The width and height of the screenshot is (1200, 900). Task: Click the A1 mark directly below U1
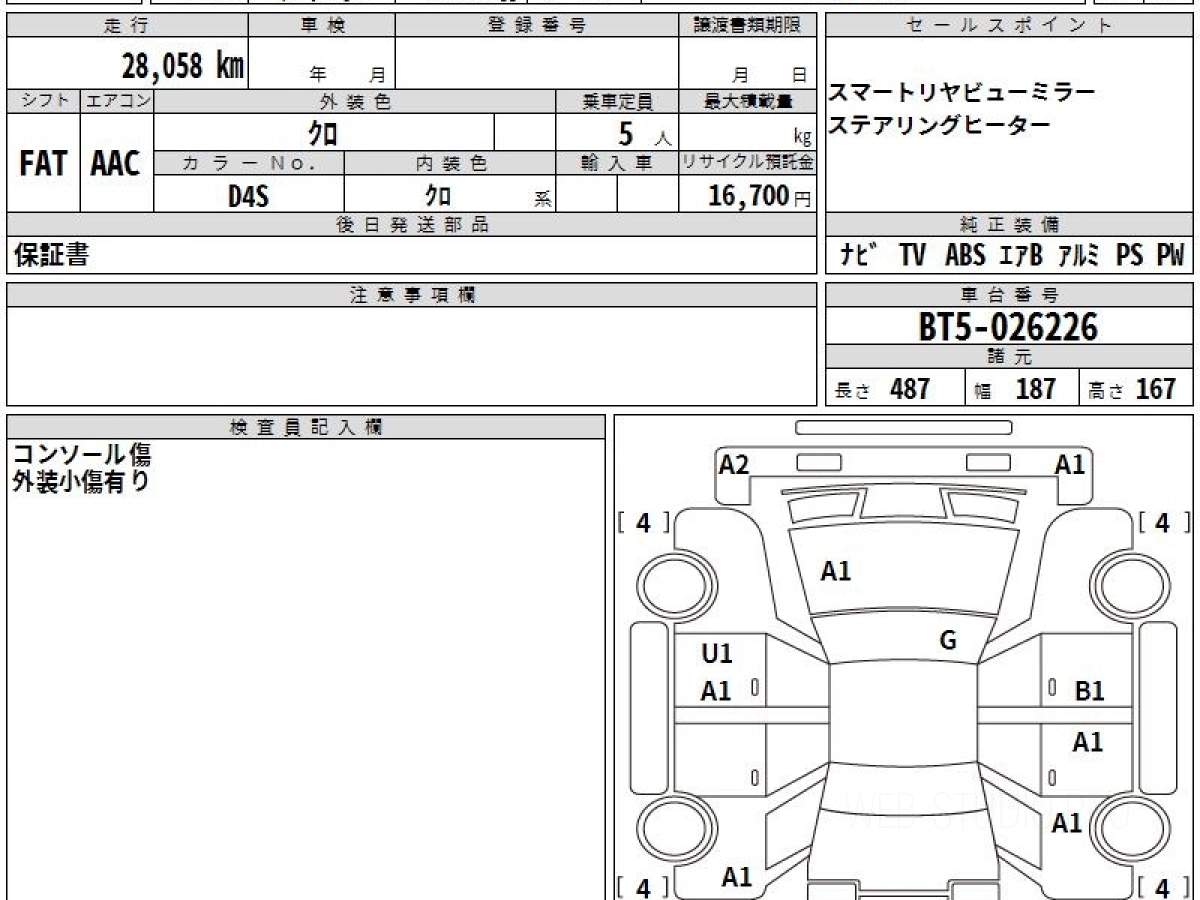(x=716, y=691)
